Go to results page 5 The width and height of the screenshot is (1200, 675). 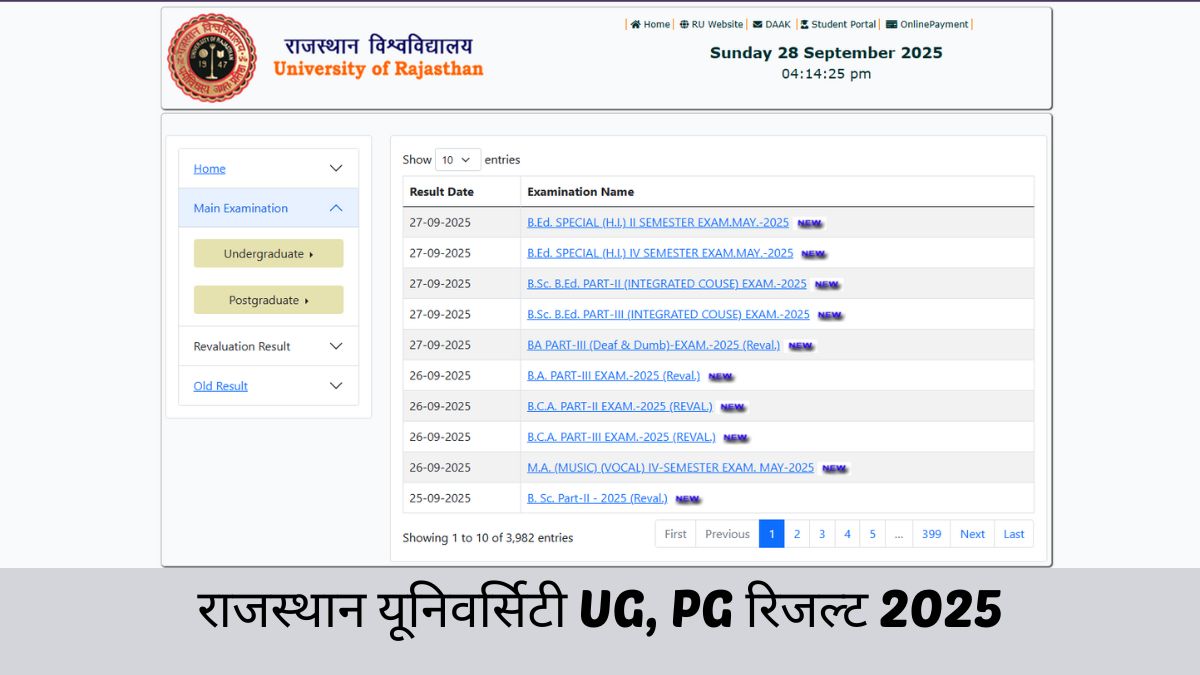pos(872,534)
